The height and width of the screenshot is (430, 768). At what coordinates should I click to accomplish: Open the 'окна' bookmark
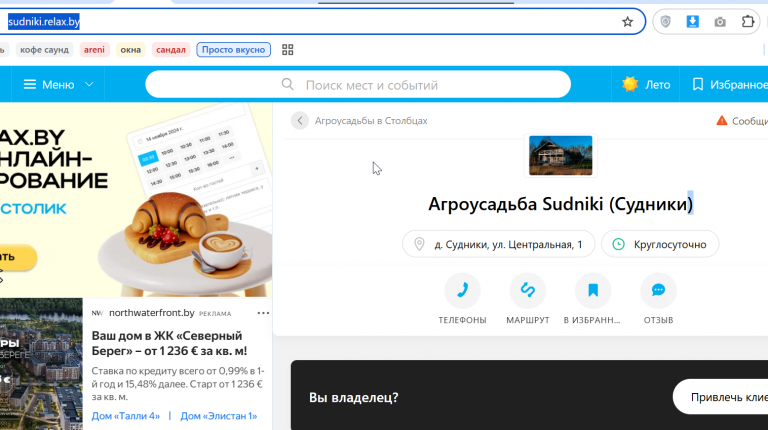pos(130,49)
